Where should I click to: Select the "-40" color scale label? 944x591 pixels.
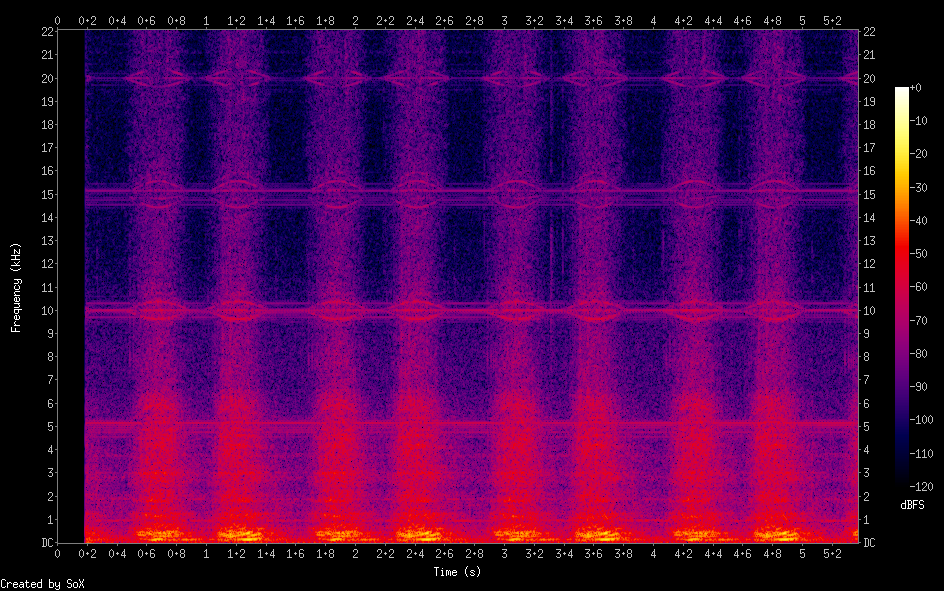click(918, 221)
